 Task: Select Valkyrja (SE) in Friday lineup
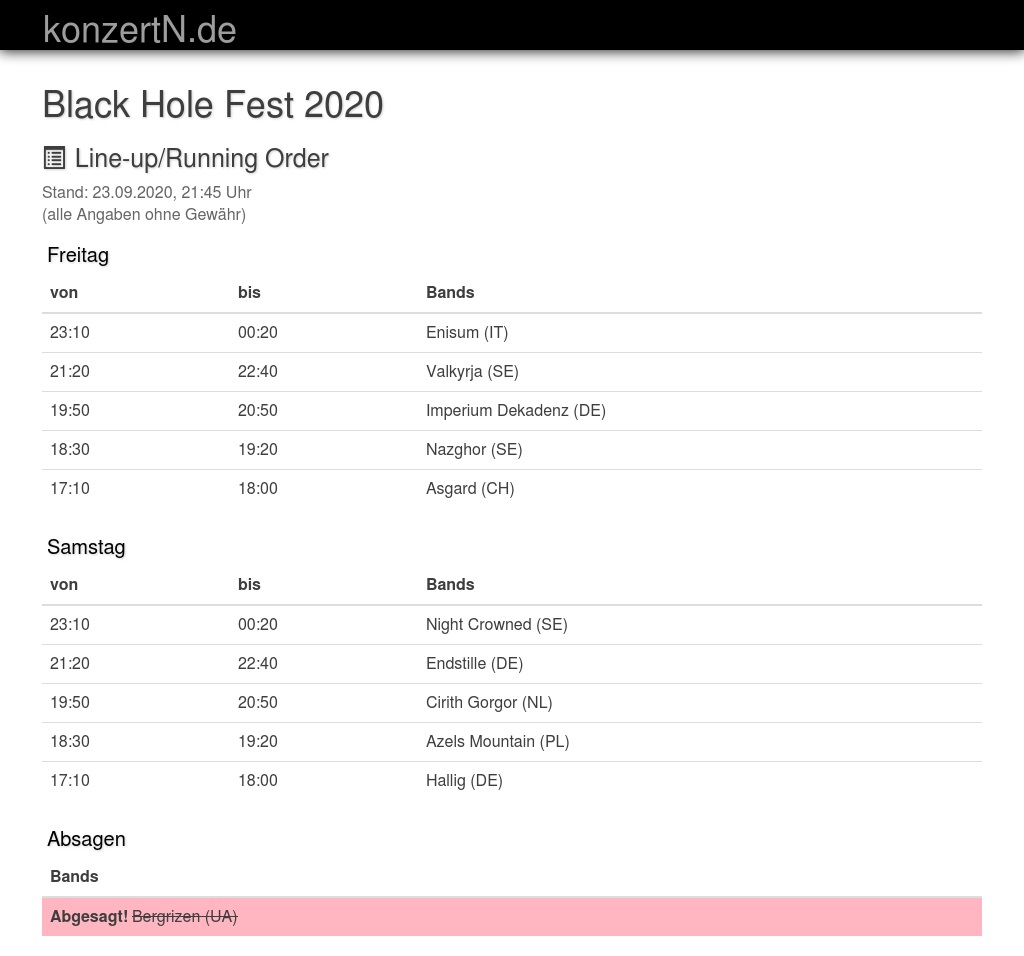click(472, 372)
